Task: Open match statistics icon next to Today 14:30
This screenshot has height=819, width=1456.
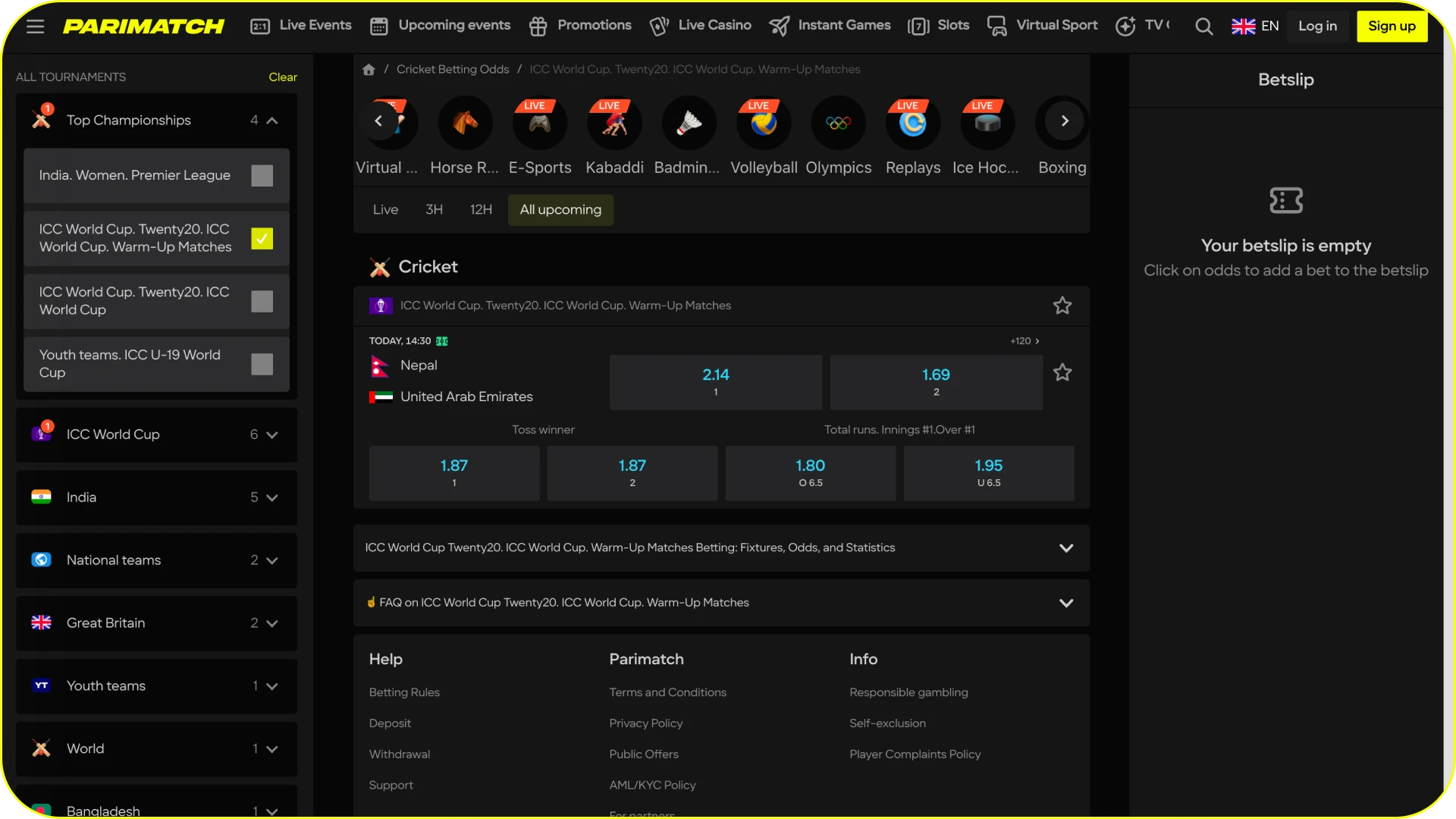Action: pyautogui.click(x=442, y=341)
